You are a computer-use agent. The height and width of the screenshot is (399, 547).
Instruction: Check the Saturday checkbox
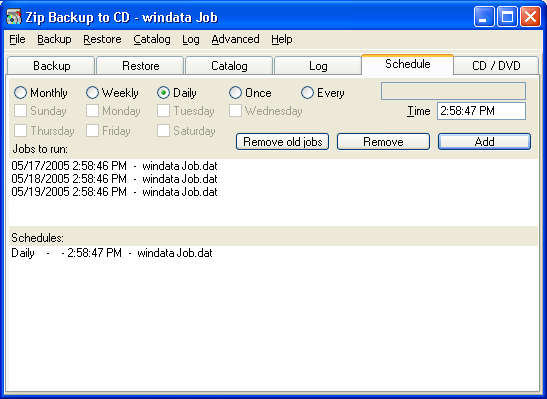tap(186, 131)
